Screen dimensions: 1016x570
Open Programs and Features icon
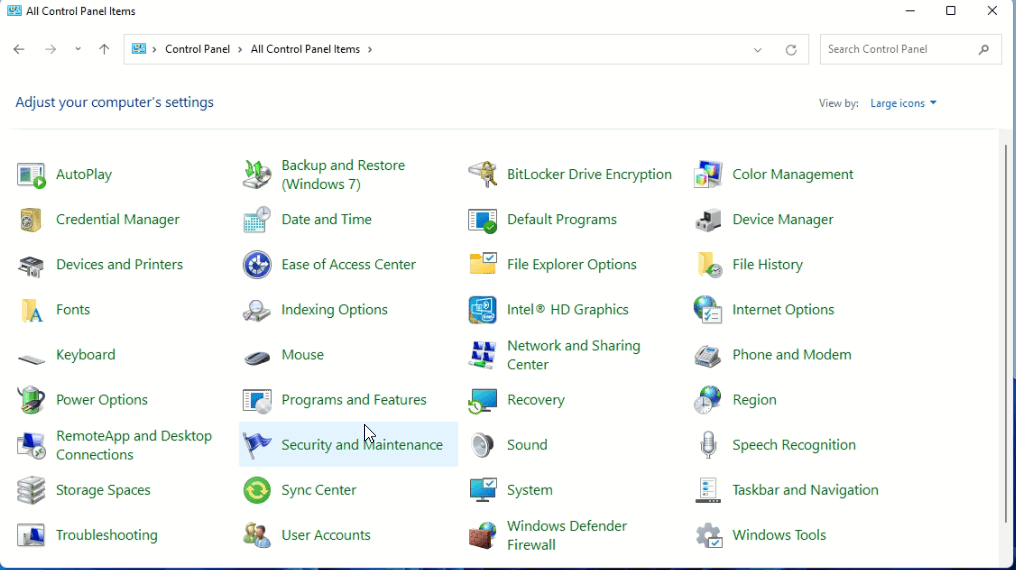[257, 400]
